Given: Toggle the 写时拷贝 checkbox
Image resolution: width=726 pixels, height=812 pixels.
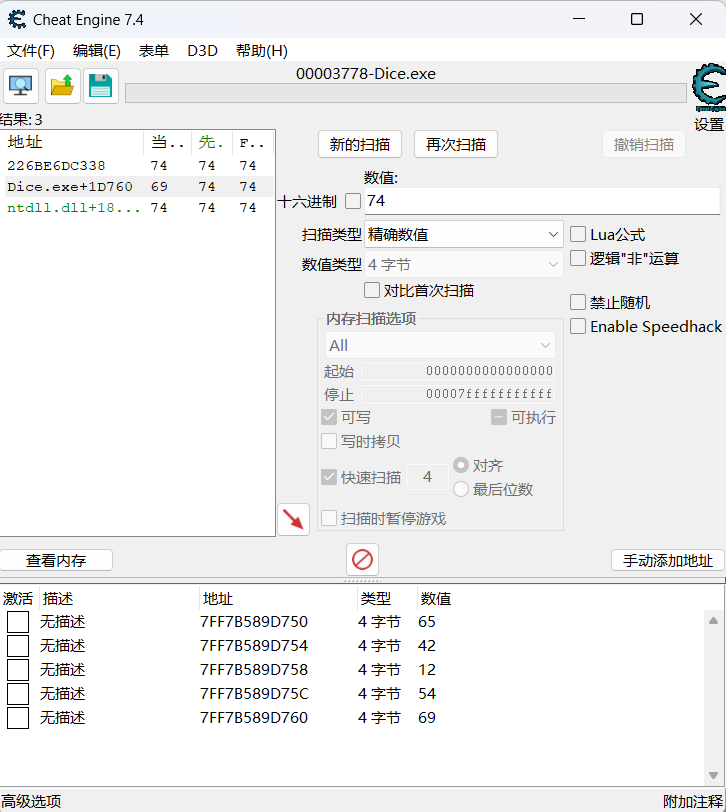Looking at the screenshot, I should (x=329, y=441).
